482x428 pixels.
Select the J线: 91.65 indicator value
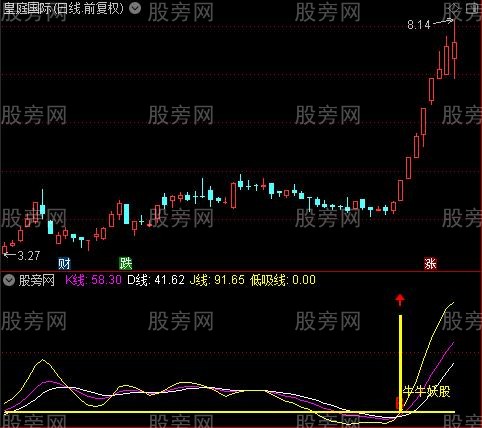tap(217, 280)
